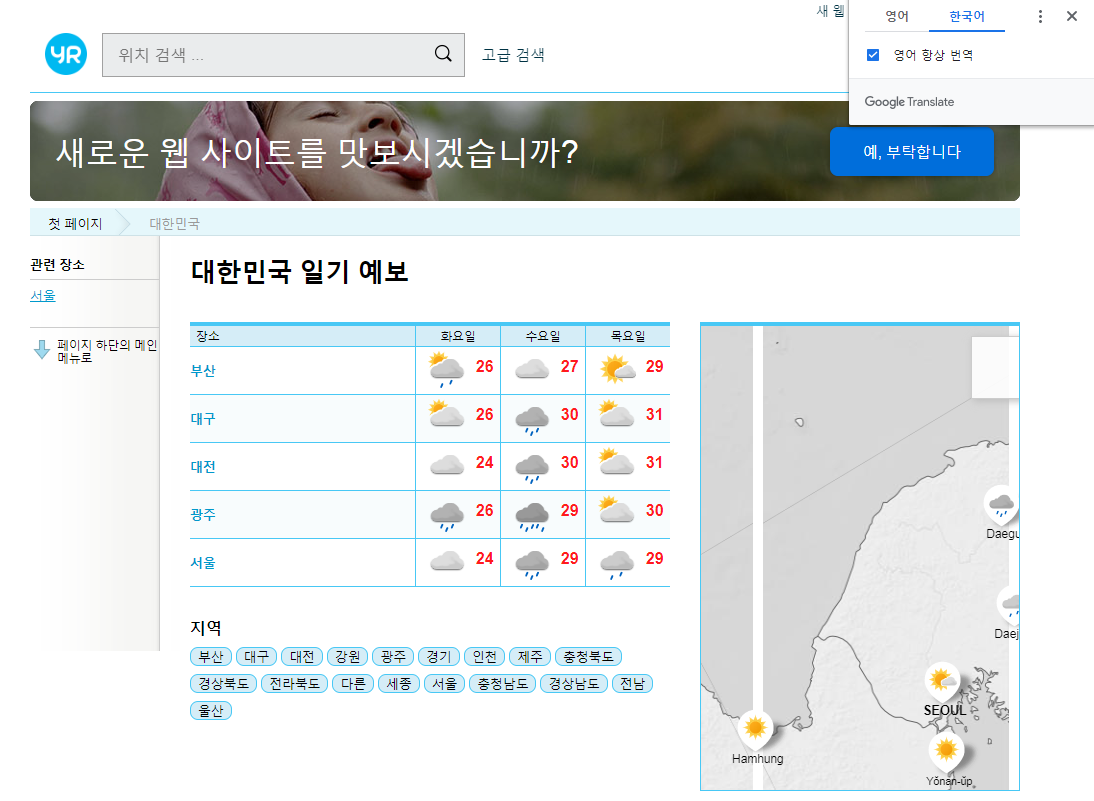Click 화요일 column header

458,336
